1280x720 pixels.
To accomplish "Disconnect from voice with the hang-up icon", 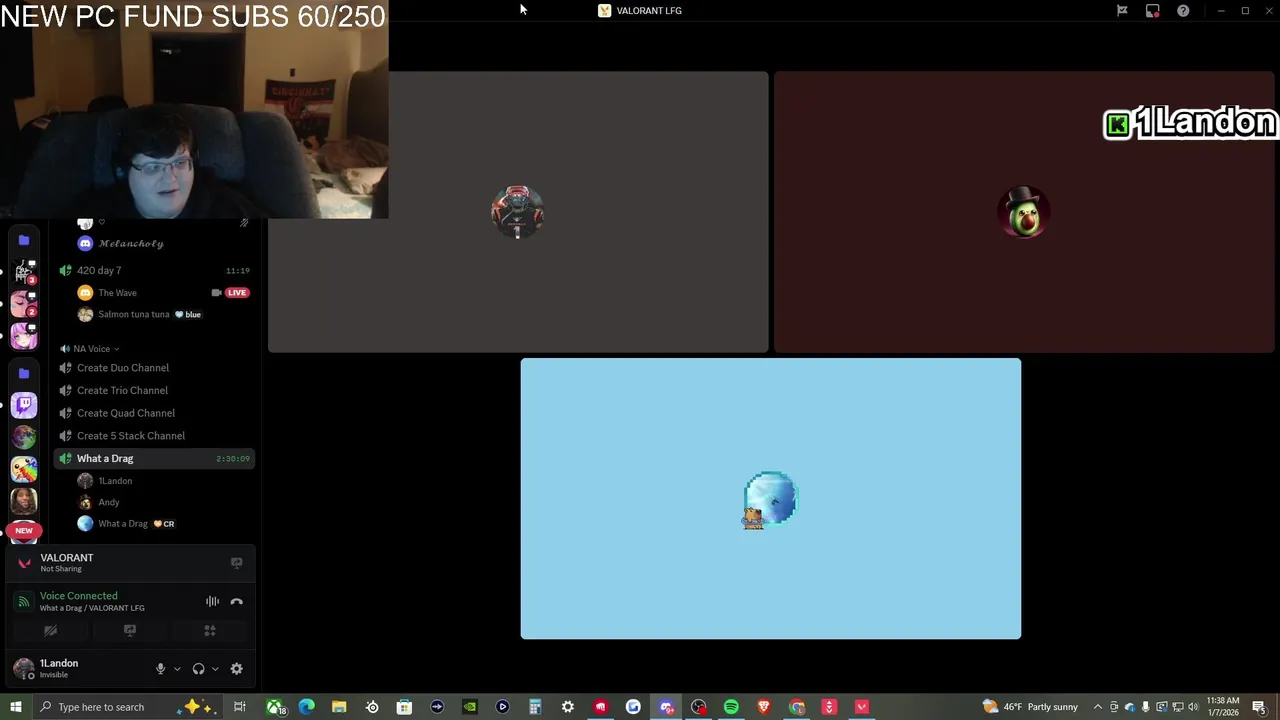I will [237, 601].
